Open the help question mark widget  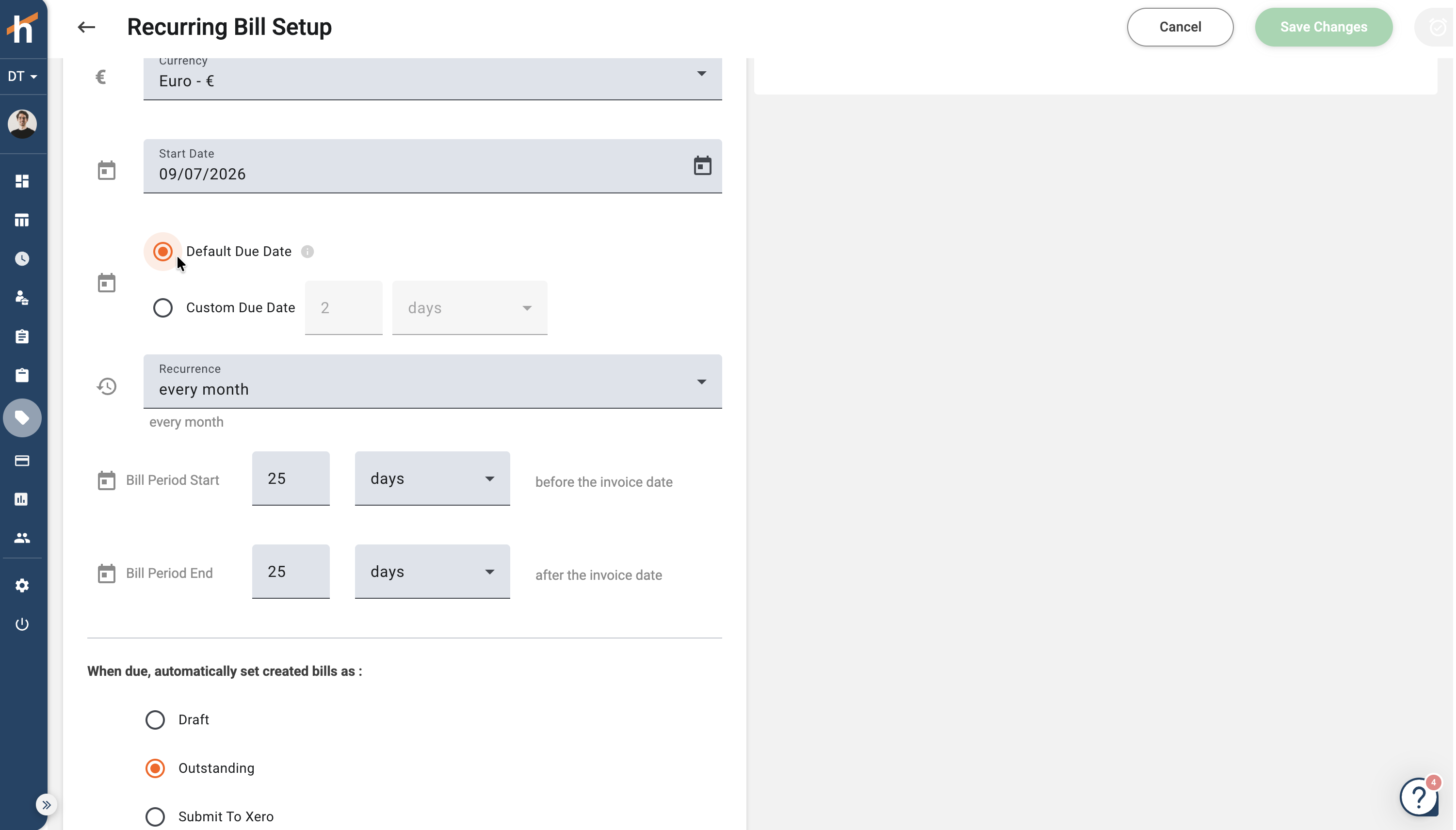coord(1419,797)
